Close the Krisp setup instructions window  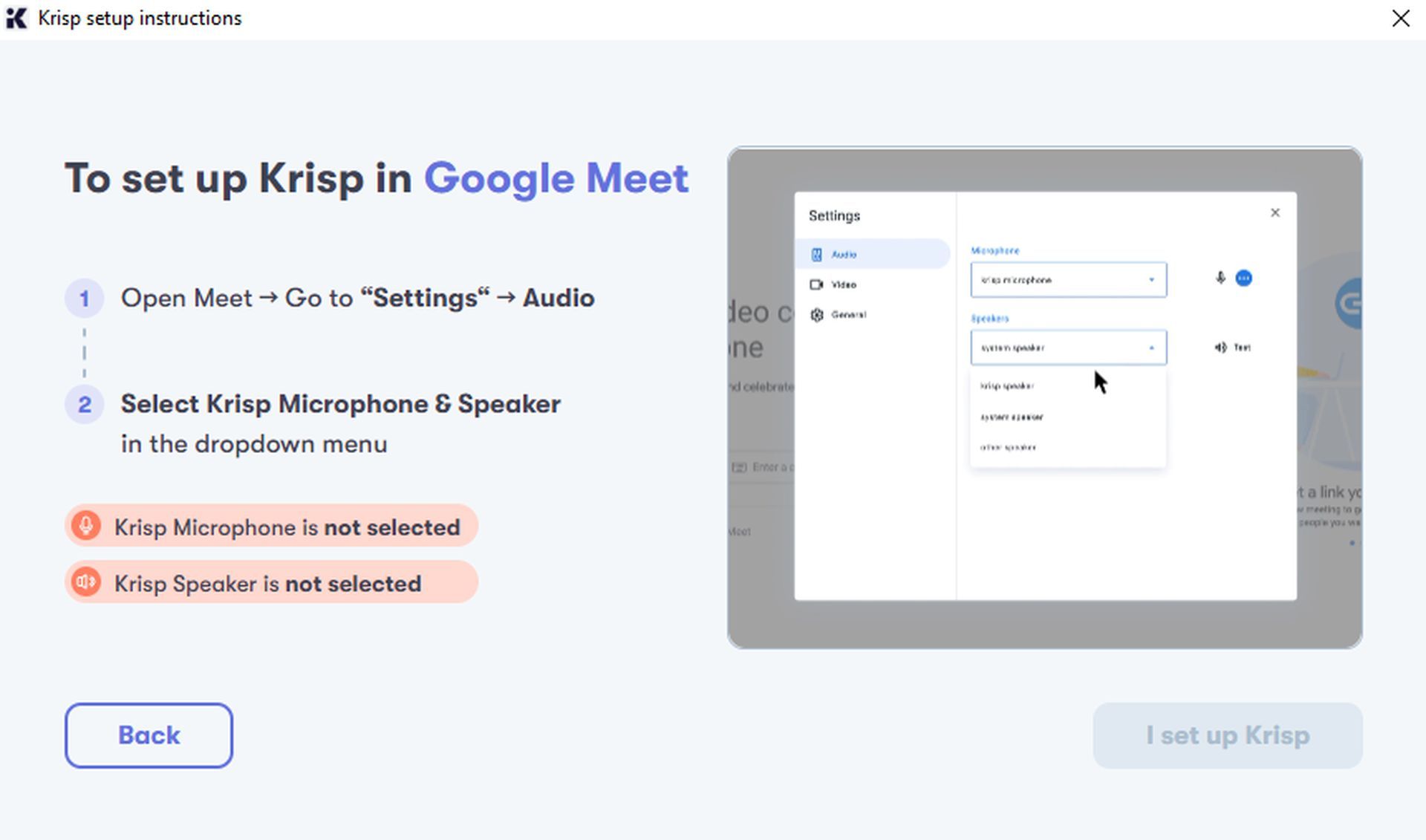(x=1401, y=18)
